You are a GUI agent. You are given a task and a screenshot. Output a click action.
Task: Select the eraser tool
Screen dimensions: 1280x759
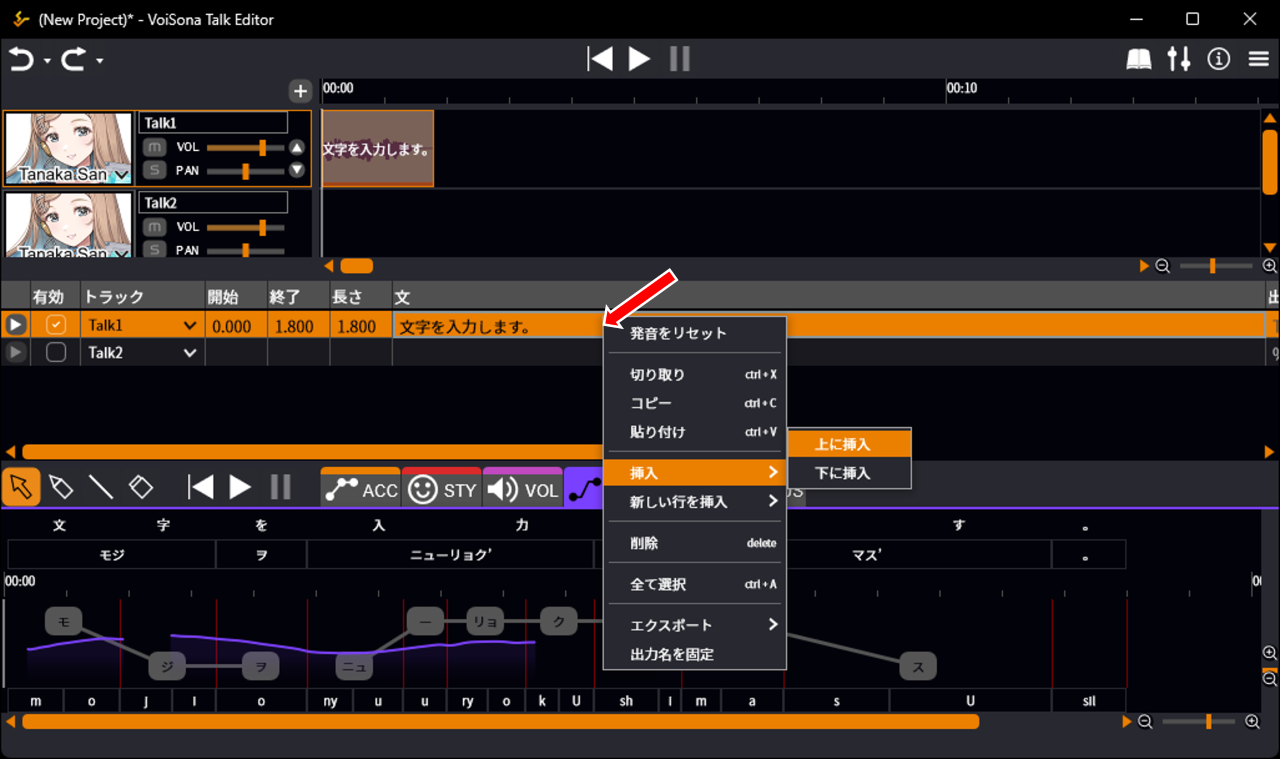(x=141, y=487)
